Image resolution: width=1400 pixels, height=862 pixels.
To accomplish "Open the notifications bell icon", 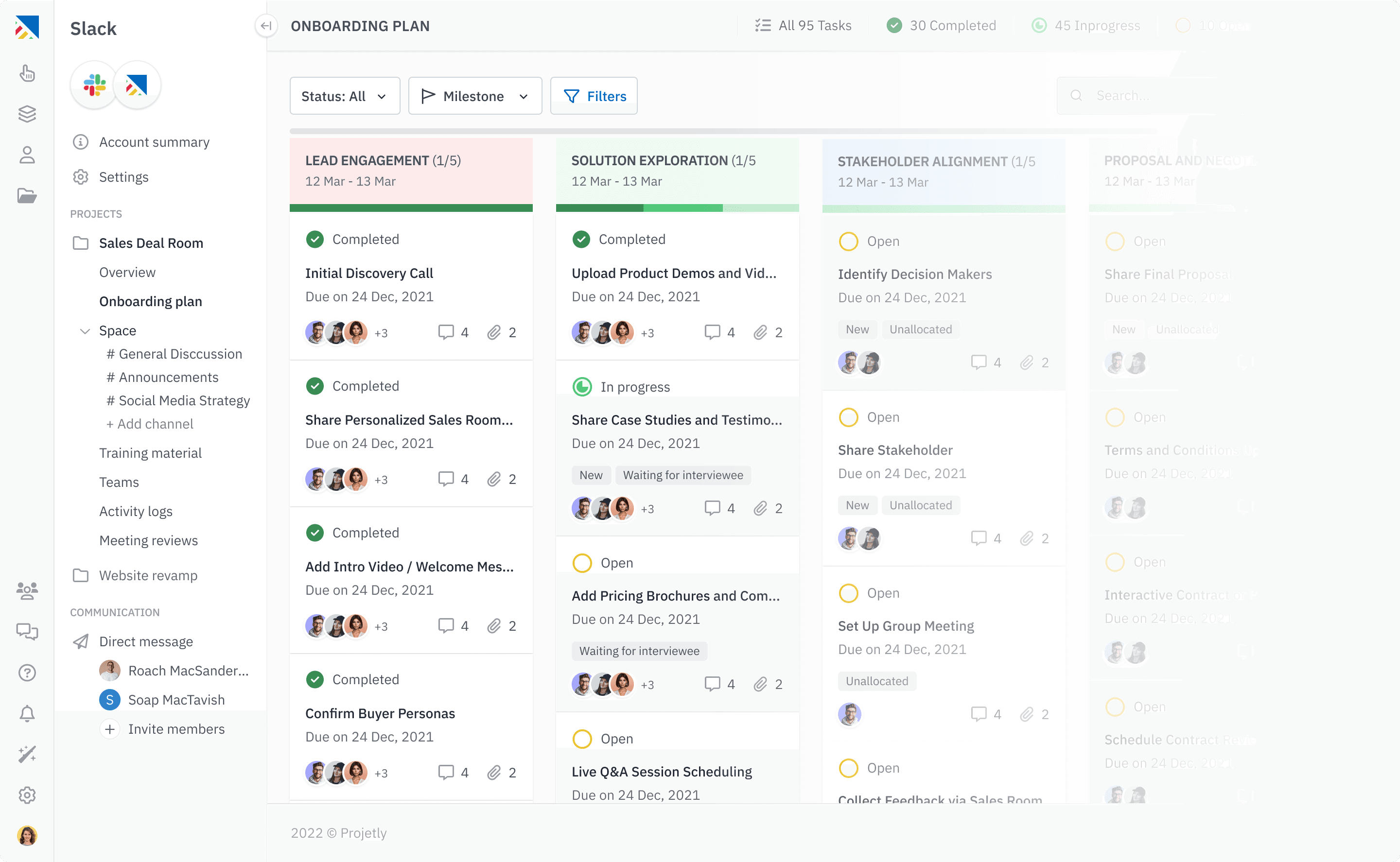I will point(27,713).
